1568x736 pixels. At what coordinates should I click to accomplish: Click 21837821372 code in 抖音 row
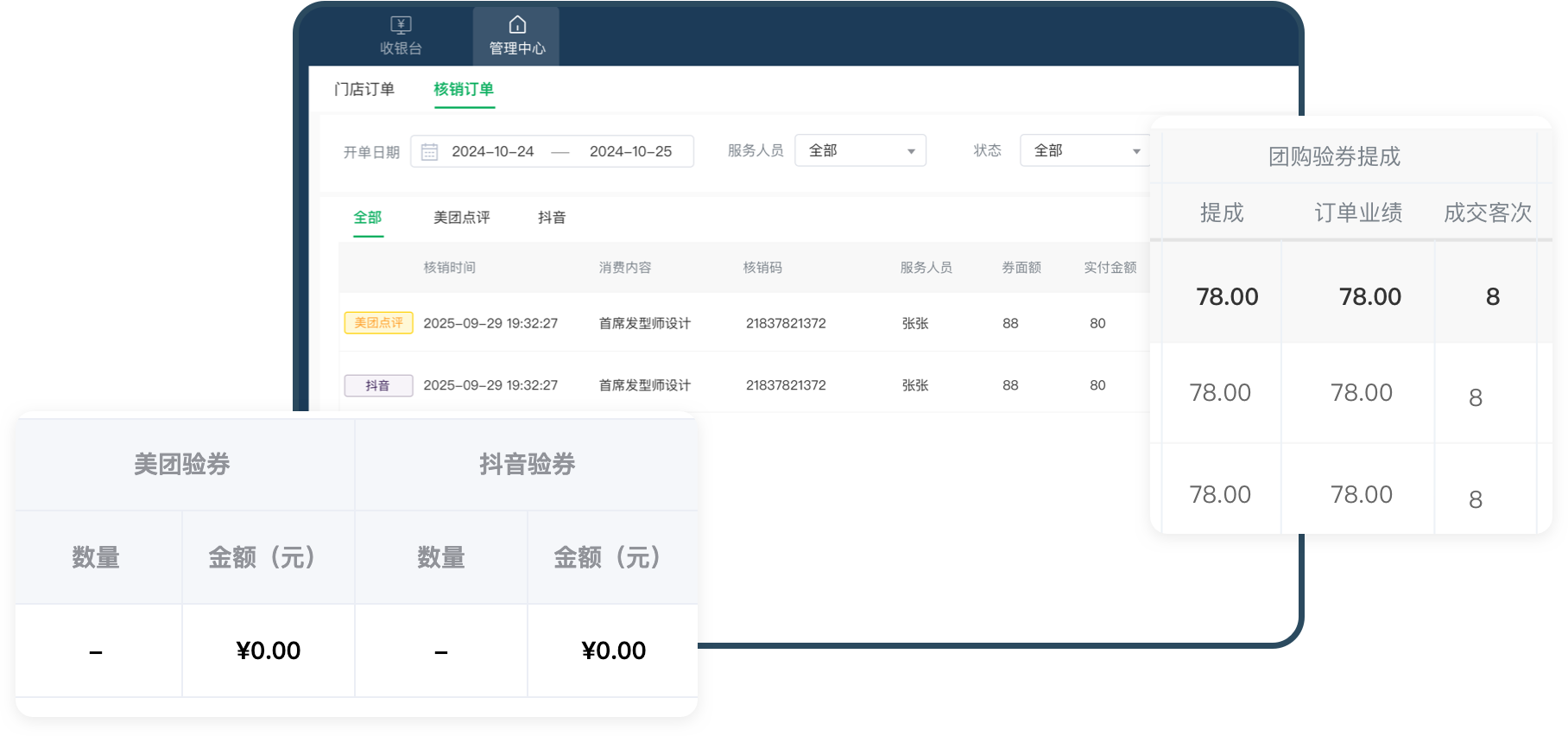[786, 385]
